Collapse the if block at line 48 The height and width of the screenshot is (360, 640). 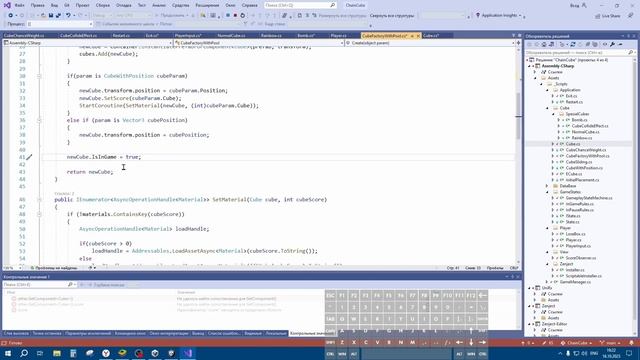point(39,214)
